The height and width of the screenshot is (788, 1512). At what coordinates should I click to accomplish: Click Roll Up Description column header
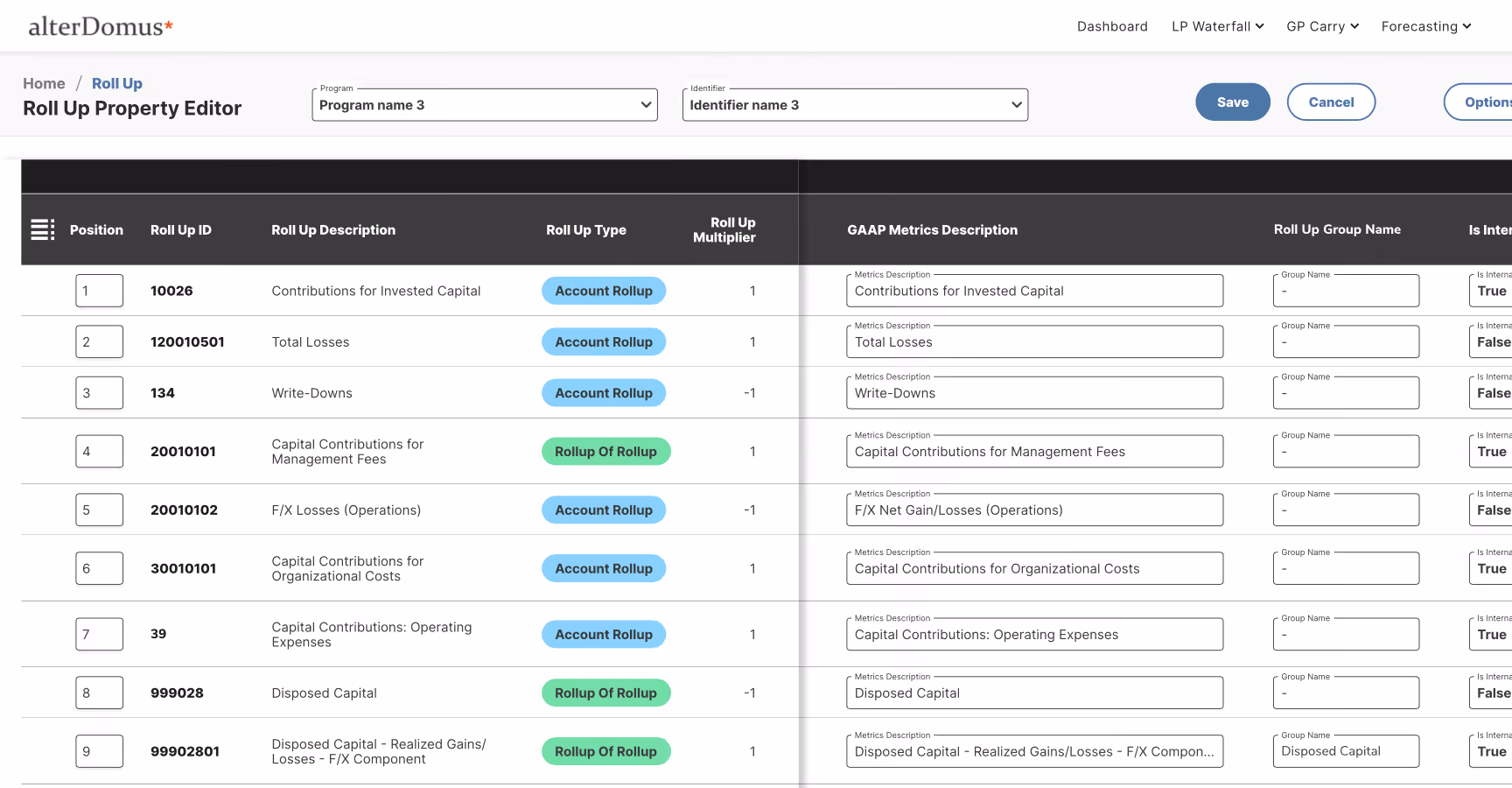pyautogui.click(x=333, y=229)
